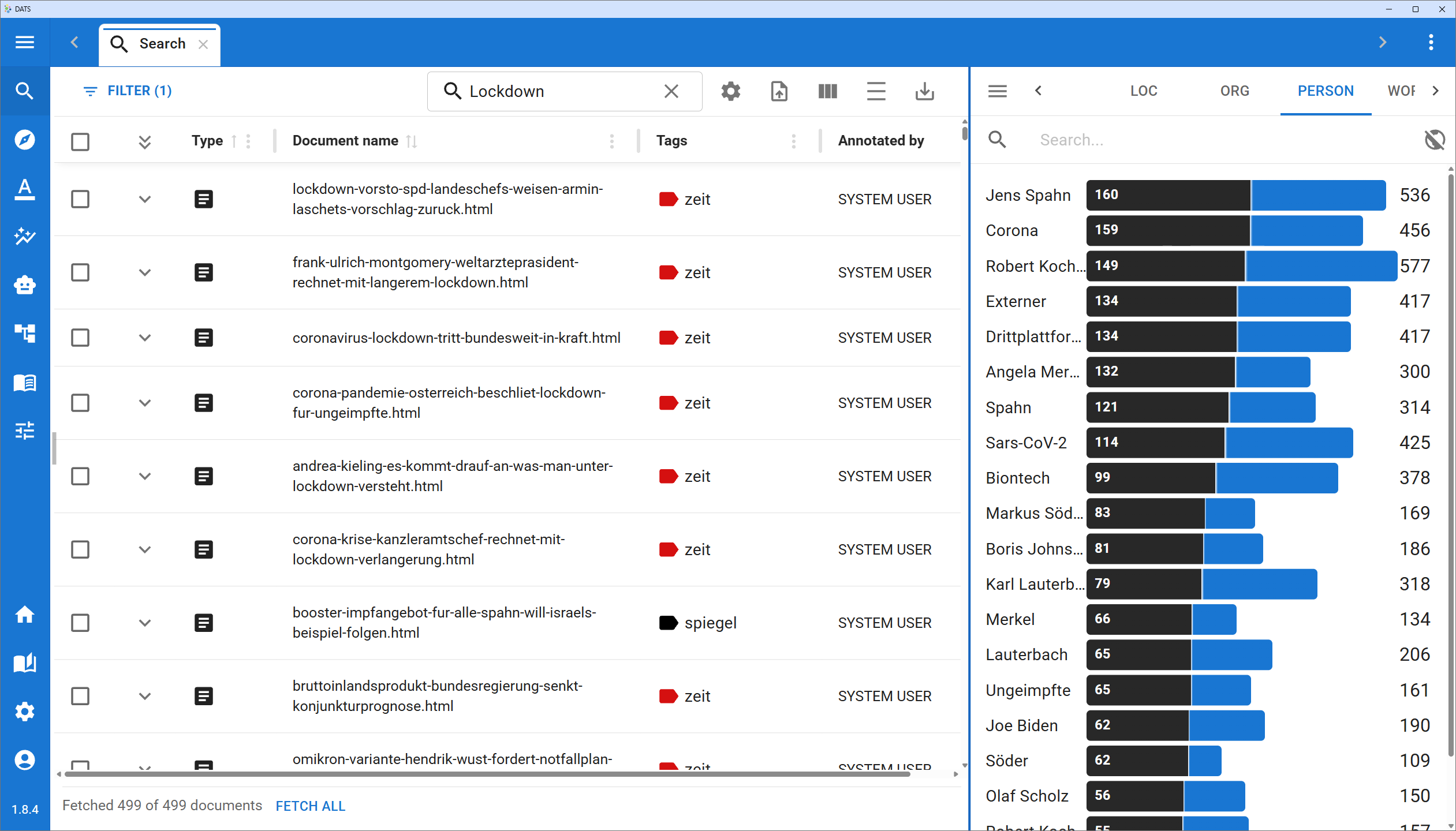Expand all rows with double chevron

click(145, 142)
